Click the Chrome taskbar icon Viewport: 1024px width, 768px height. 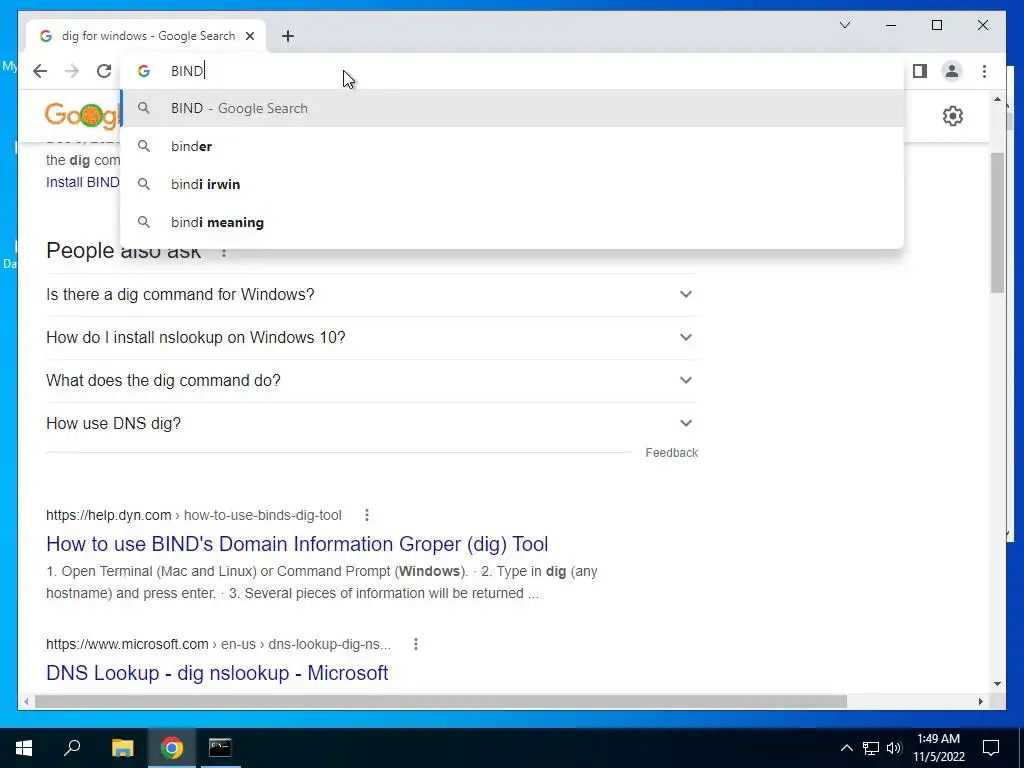[x=172, y=748]
